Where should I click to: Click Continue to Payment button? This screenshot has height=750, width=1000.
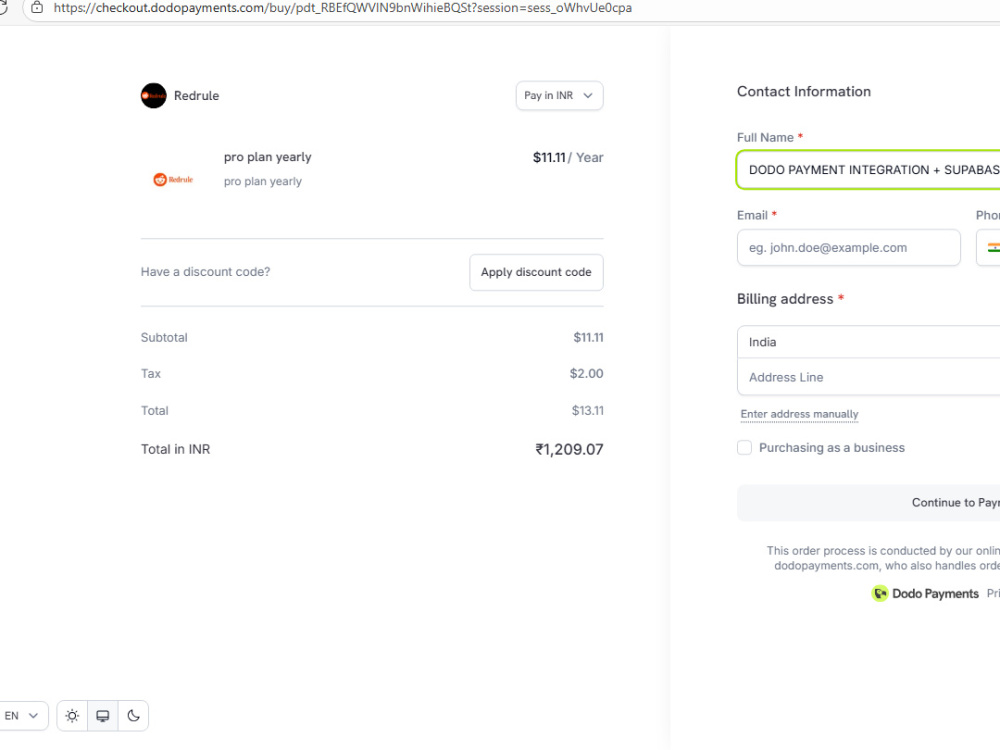point(869,503)
